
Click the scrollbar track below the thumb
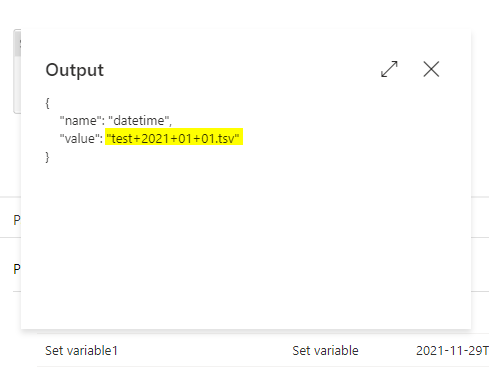(x=17, y=84)
